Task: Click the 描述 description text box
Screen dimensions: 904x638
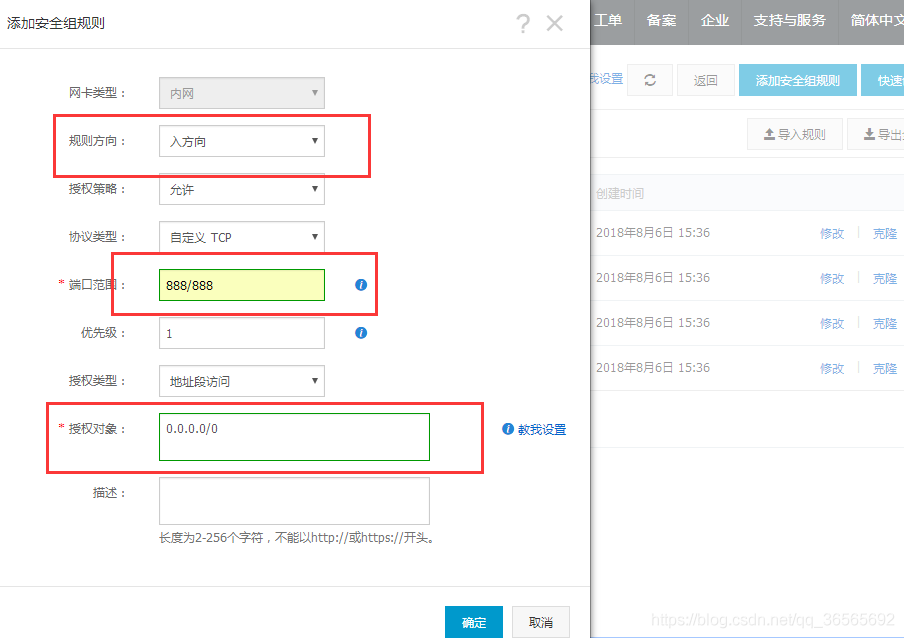Action: click(293, 500)
